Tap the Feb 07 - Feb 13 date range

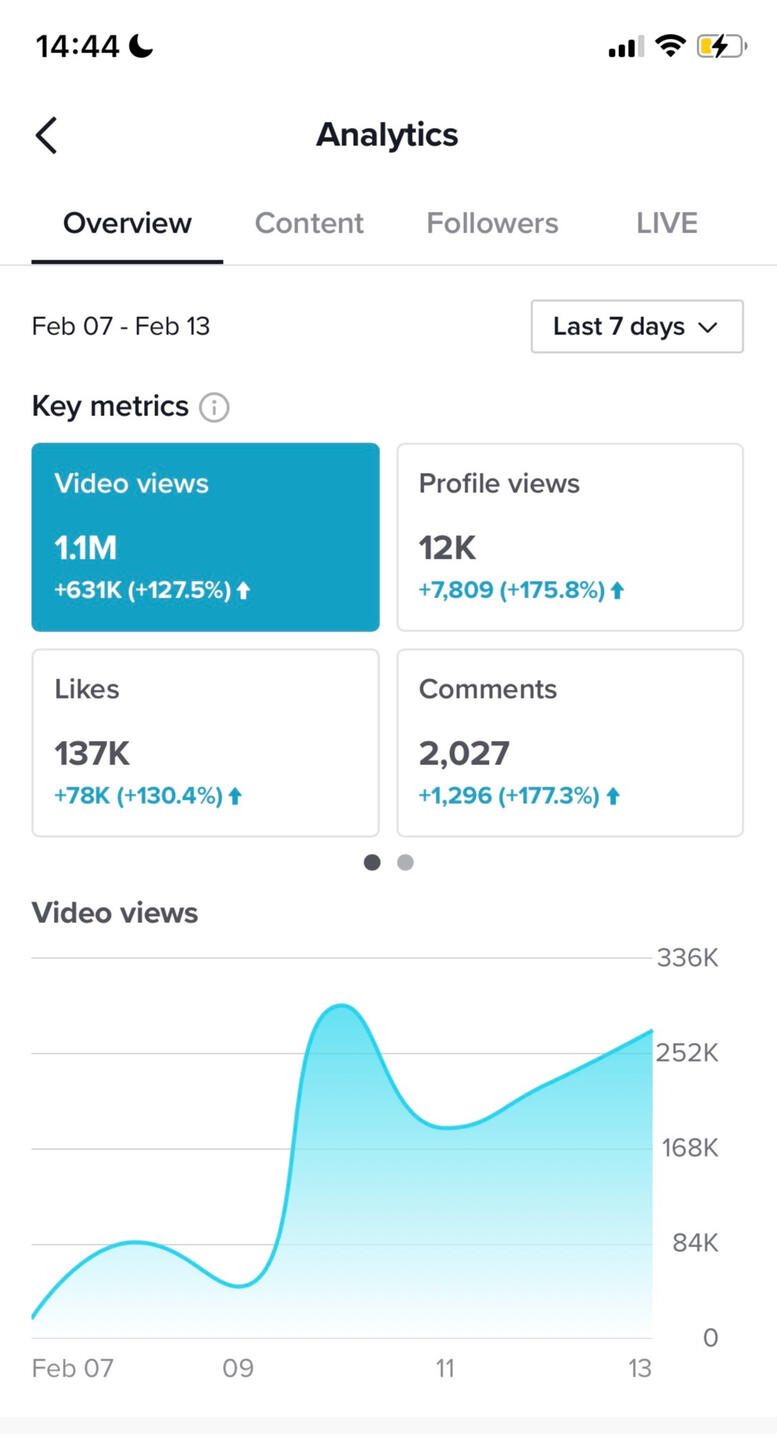tap(121, 327)
